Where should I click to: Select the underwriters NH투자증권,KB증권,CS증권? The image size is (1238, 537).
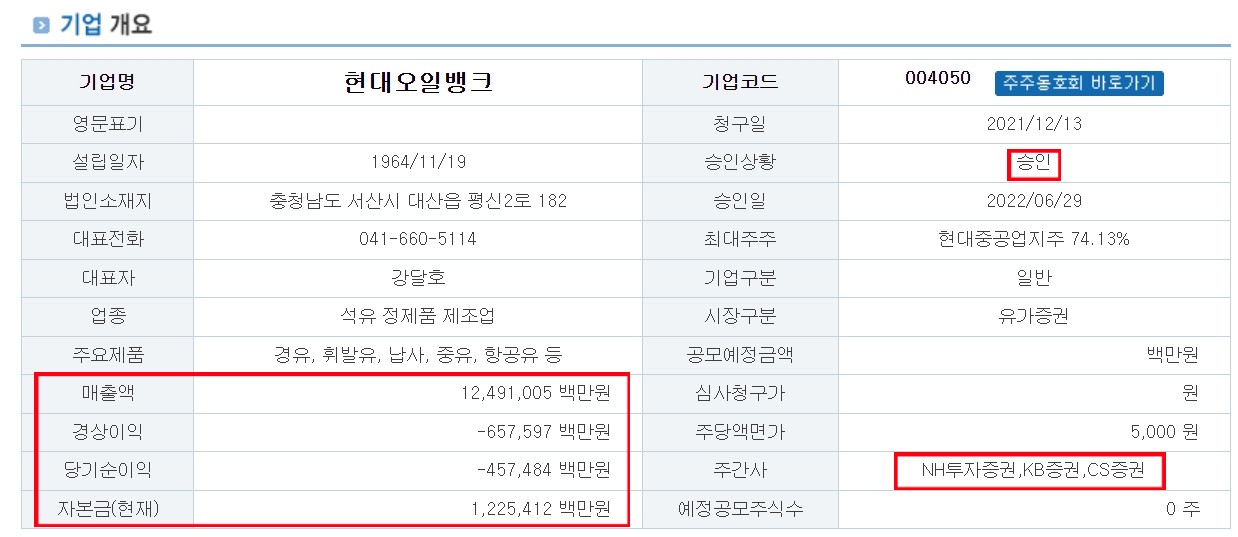1034,470
